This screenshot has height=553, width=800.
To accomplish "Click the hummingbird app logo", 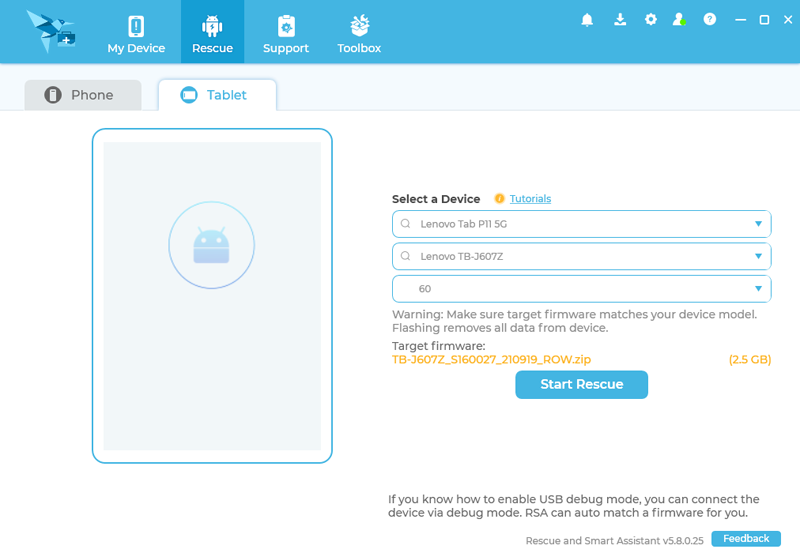I will pos(51,31).
